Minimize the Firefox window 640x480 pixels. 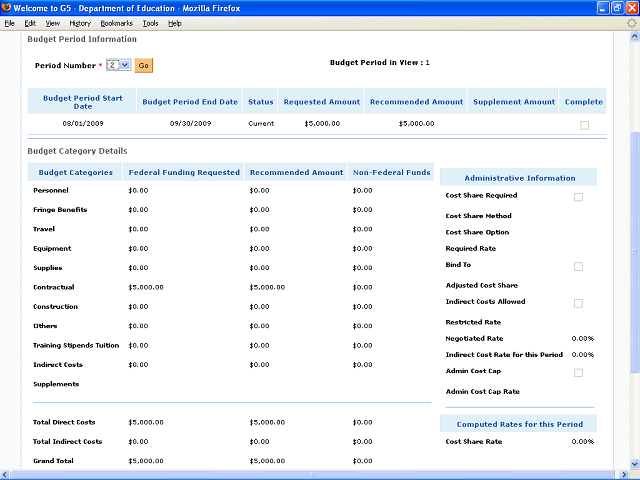602,8
